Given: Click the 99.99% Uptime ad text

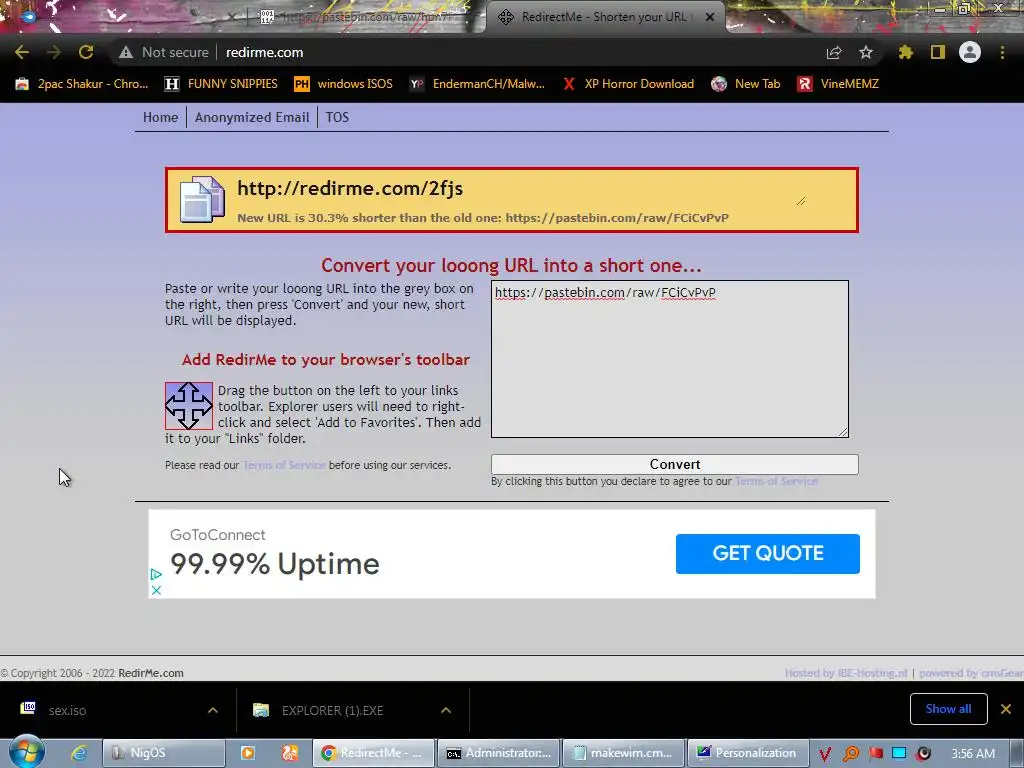Looking at the screenshot, I should tap(274, 564).
